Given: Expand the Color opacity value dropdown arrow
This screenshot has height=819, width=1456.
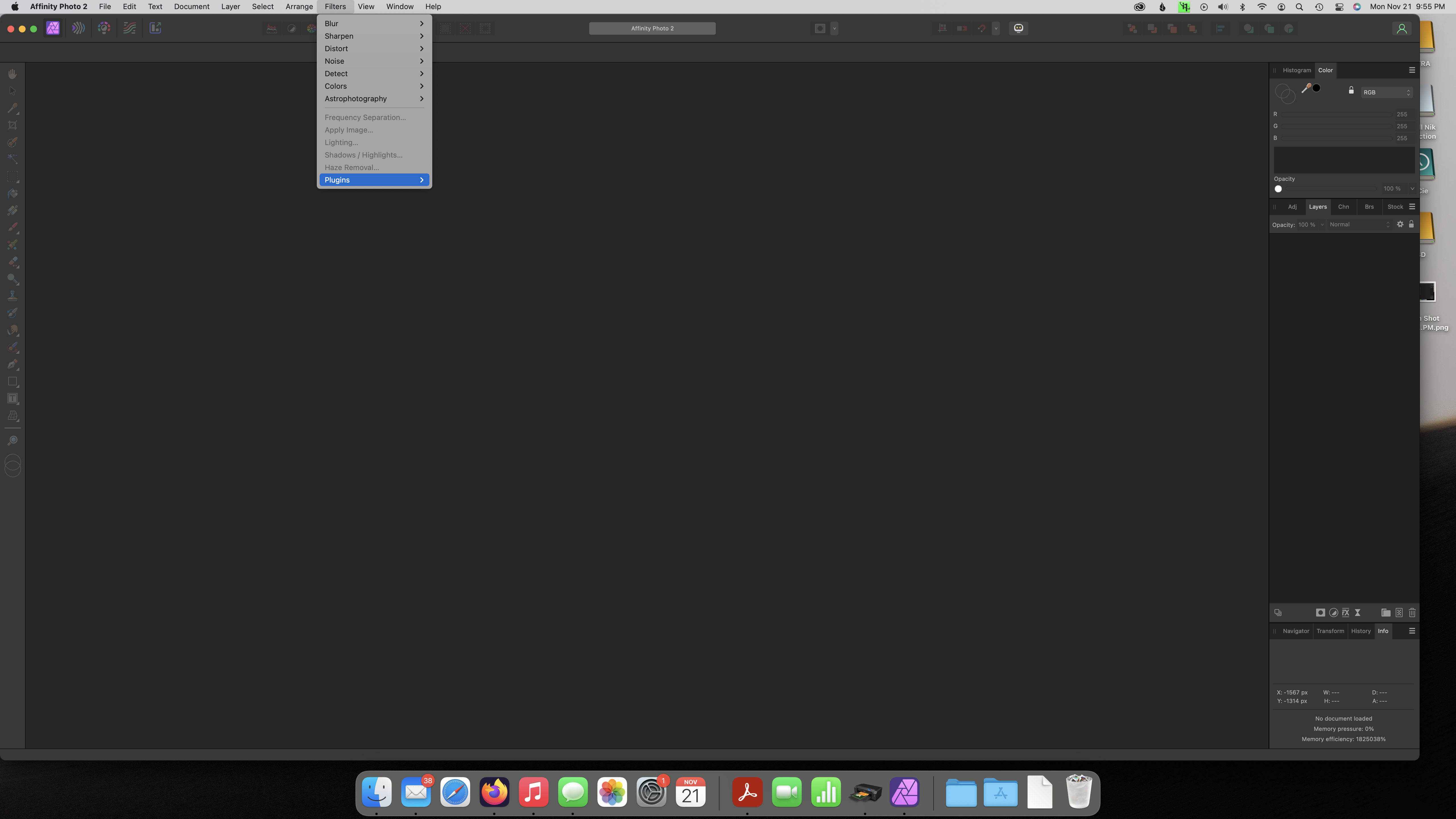Looking at the screenshot, I should pos(1412,189).
